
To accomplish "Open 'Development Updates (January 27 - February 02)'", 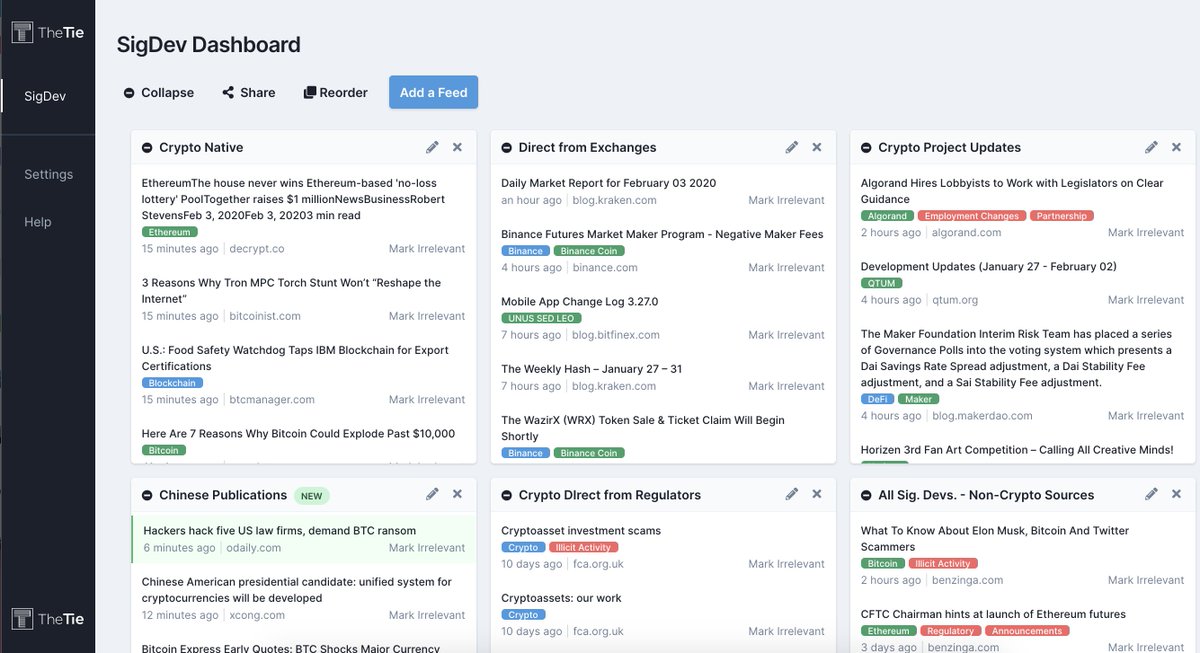I will tap(989, 267).
